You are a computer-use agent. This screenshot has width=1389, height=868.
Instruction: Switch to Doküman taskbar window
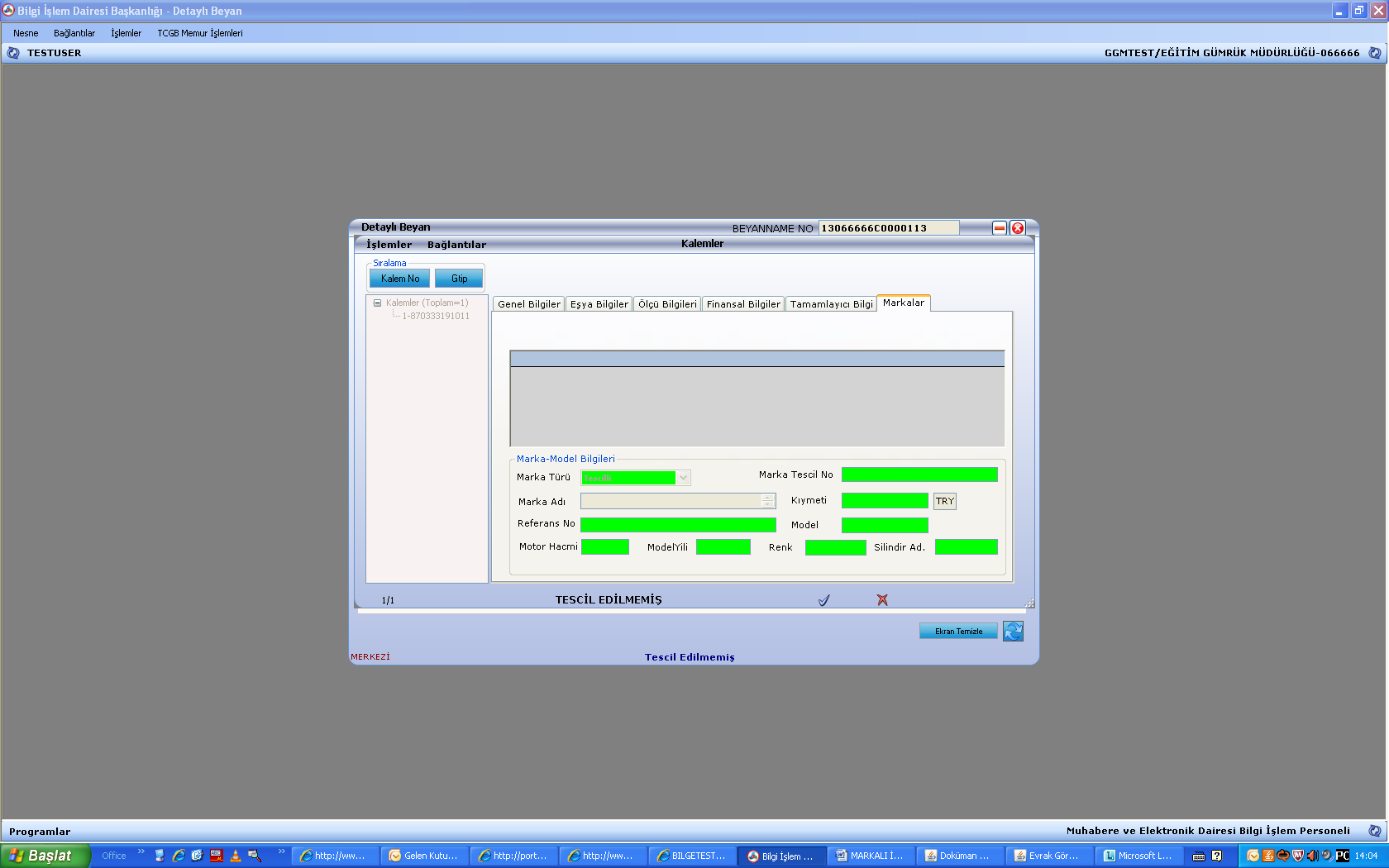pyautogui.click(x=961, y=856)
